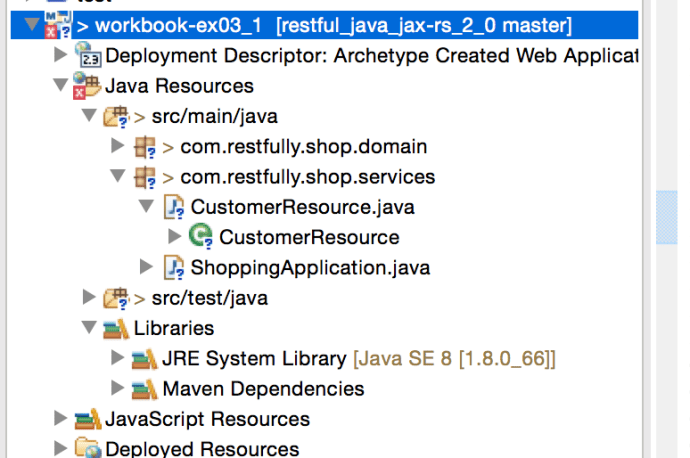Screen dimensions: 690x458
Task: Click the Maven Dependencies library icon
Action: (145, 388)
